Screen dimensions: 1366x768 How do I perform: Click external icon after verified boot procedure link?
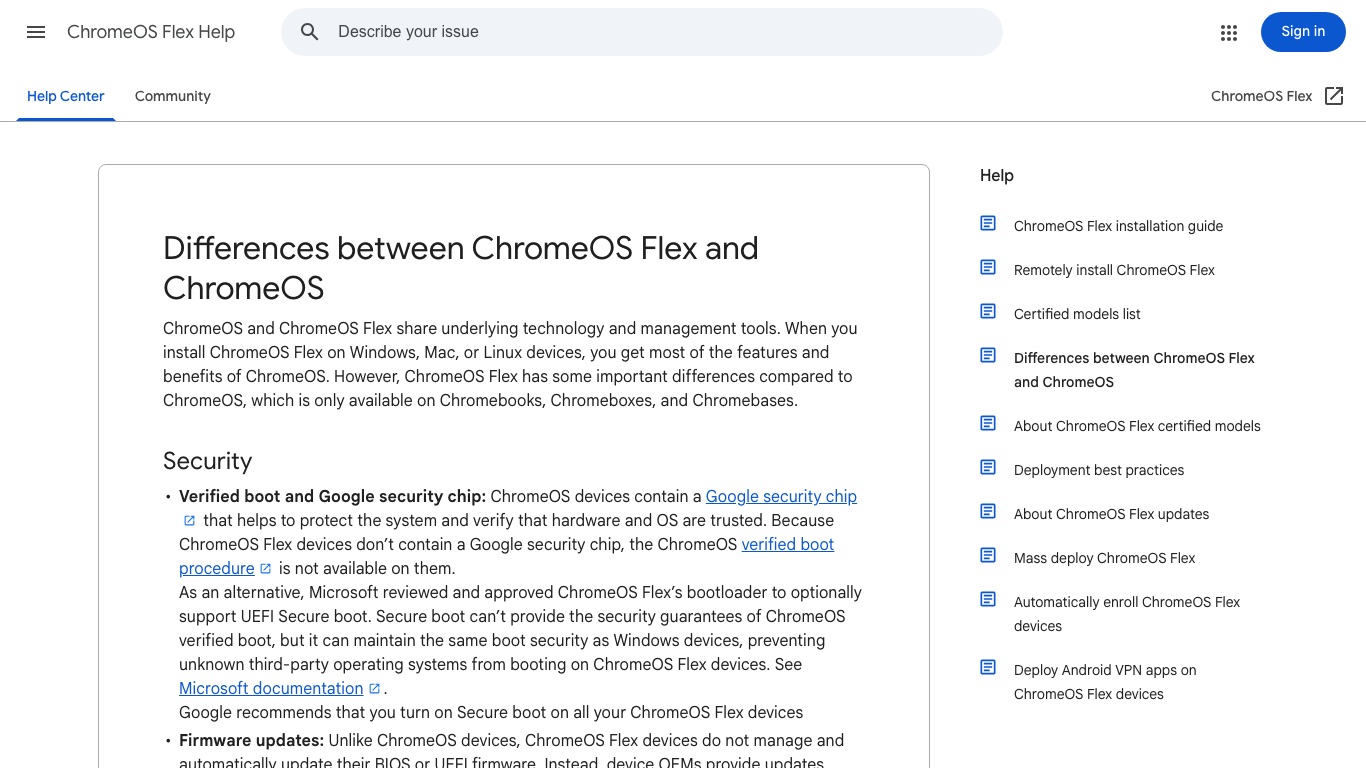(265, 569)
